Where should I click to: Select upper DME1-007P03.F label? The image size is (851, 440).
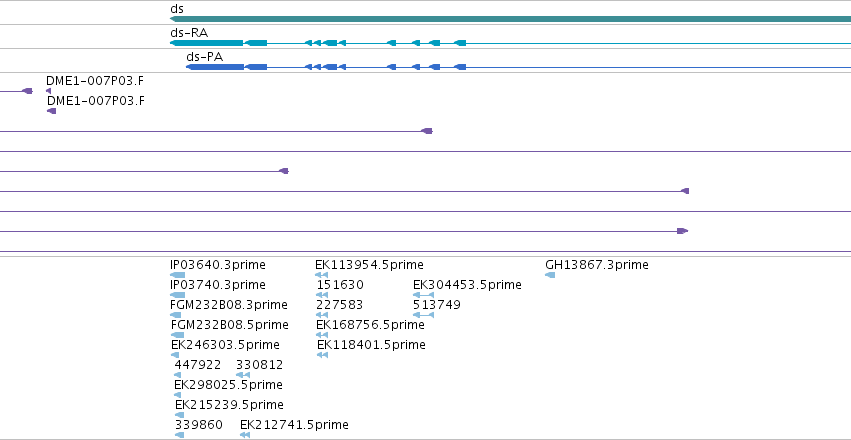(x=95, y=81)
